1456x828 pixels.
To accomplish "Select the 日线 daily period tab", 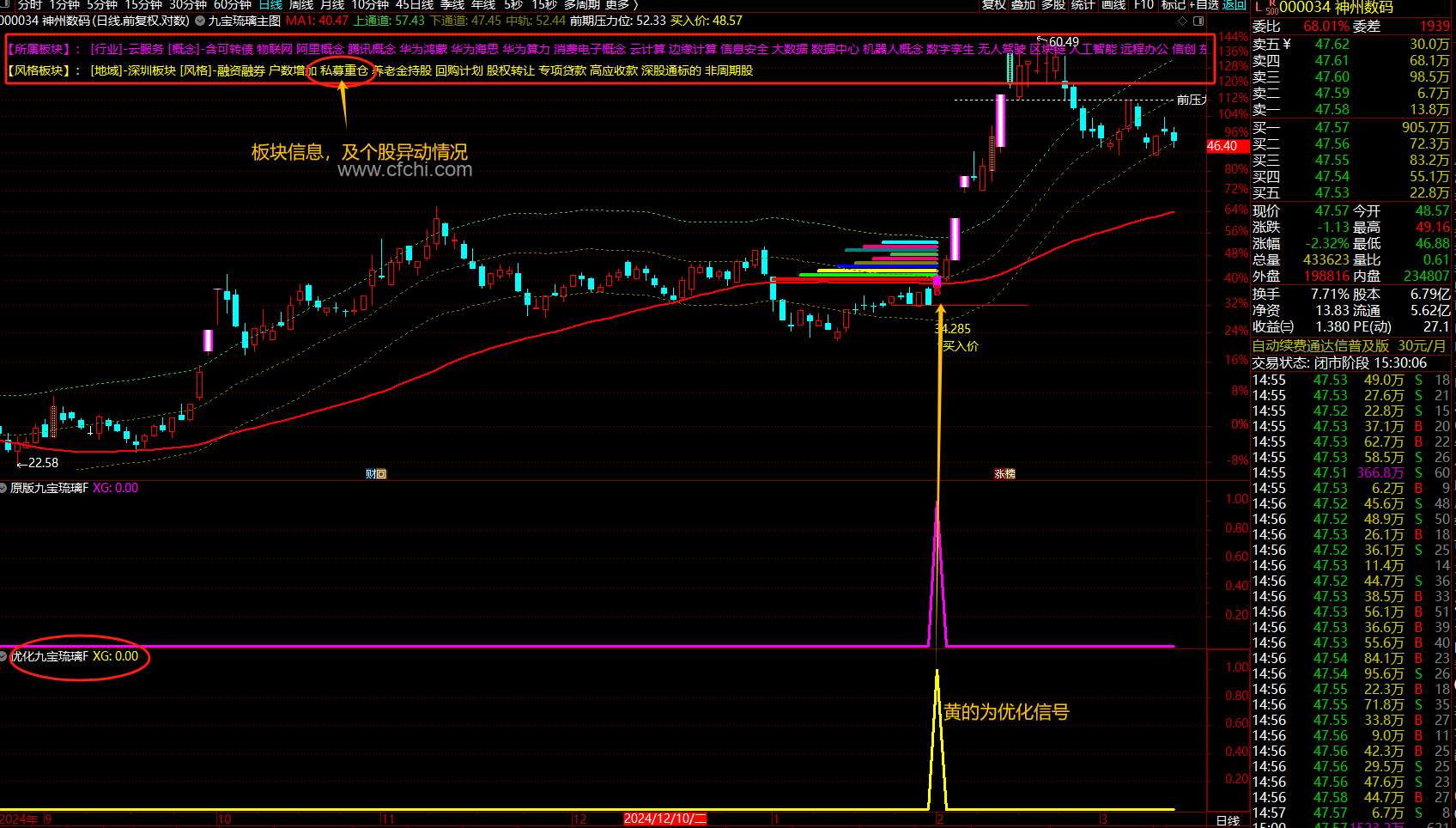I will (270, 4).
